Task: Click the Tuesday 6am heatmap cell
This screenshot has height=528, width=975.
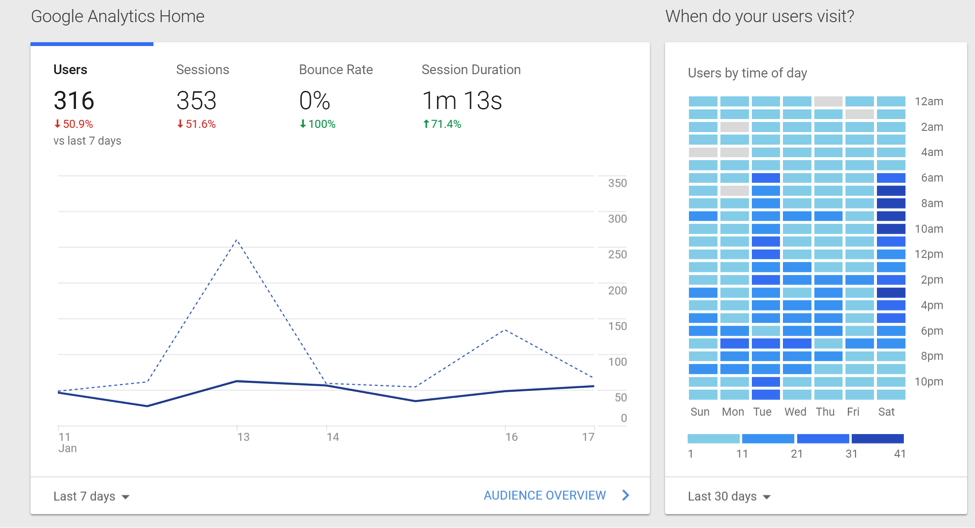Action: coord(765,178)
